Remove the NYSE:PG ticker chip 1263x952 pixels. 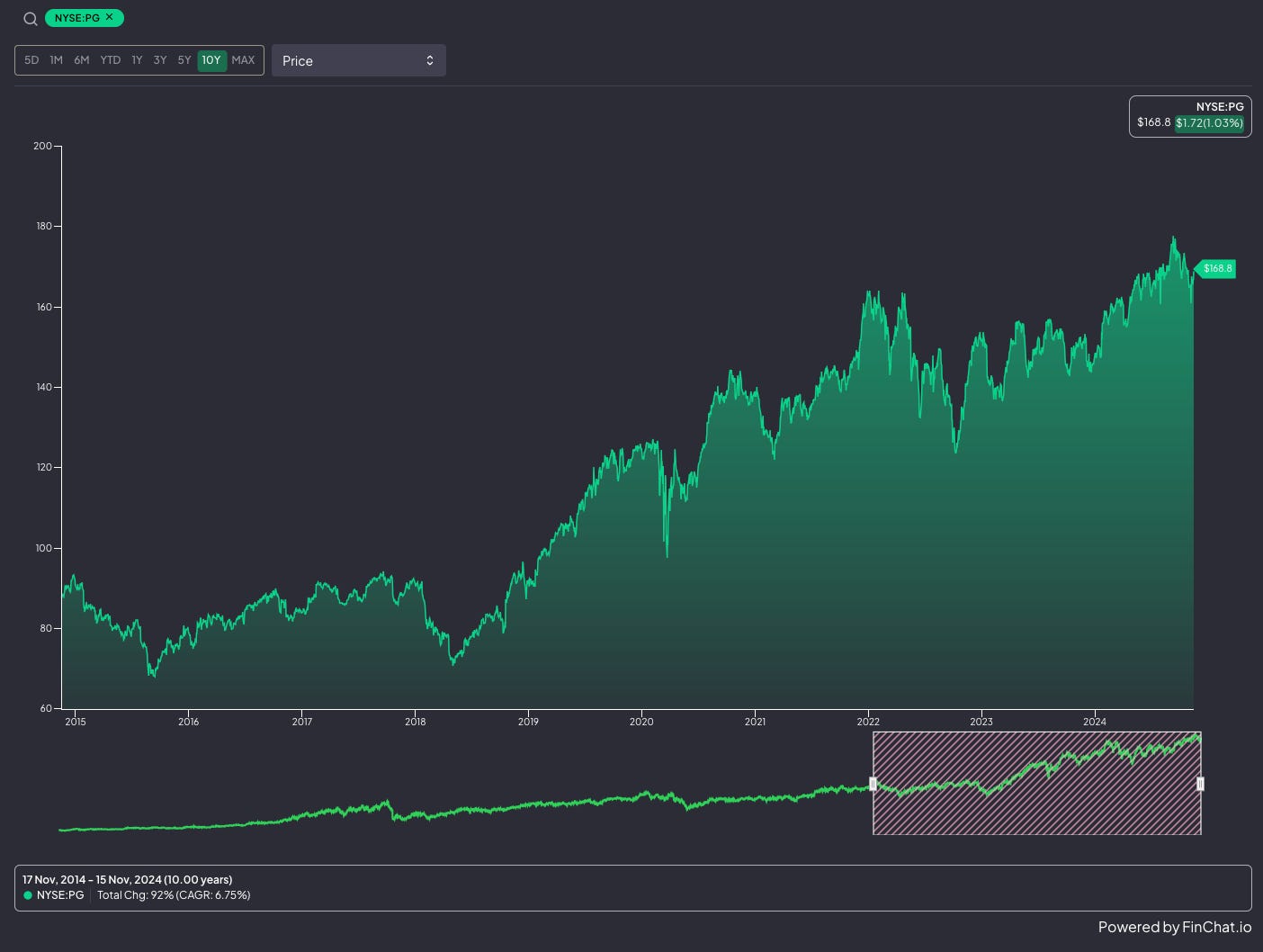110,17
